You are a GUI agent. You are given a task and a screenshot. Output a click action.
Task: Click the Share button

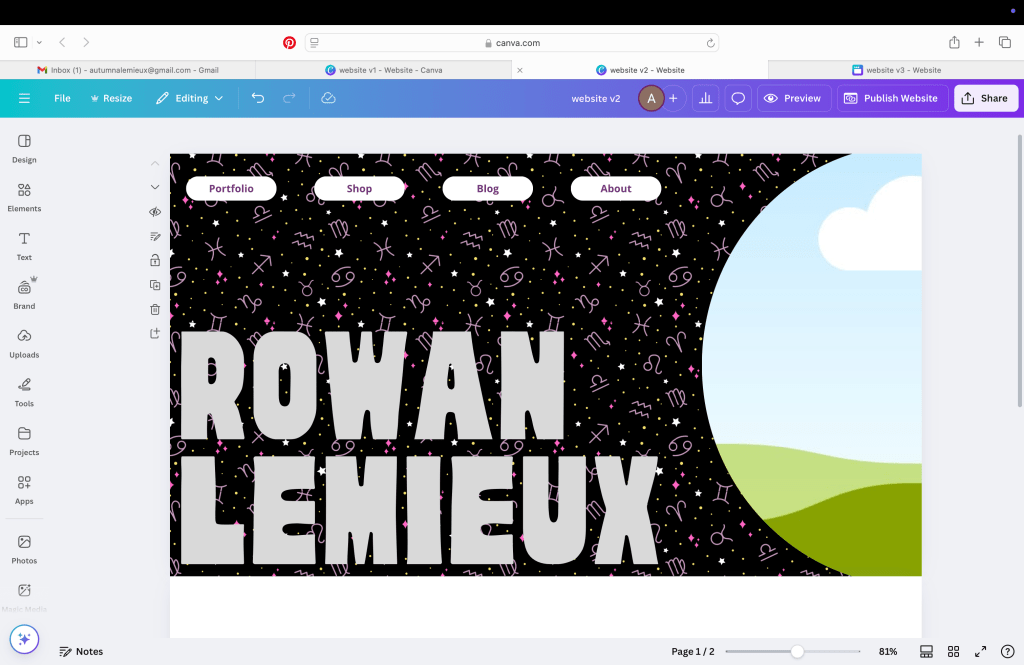(x=985, y=98)
